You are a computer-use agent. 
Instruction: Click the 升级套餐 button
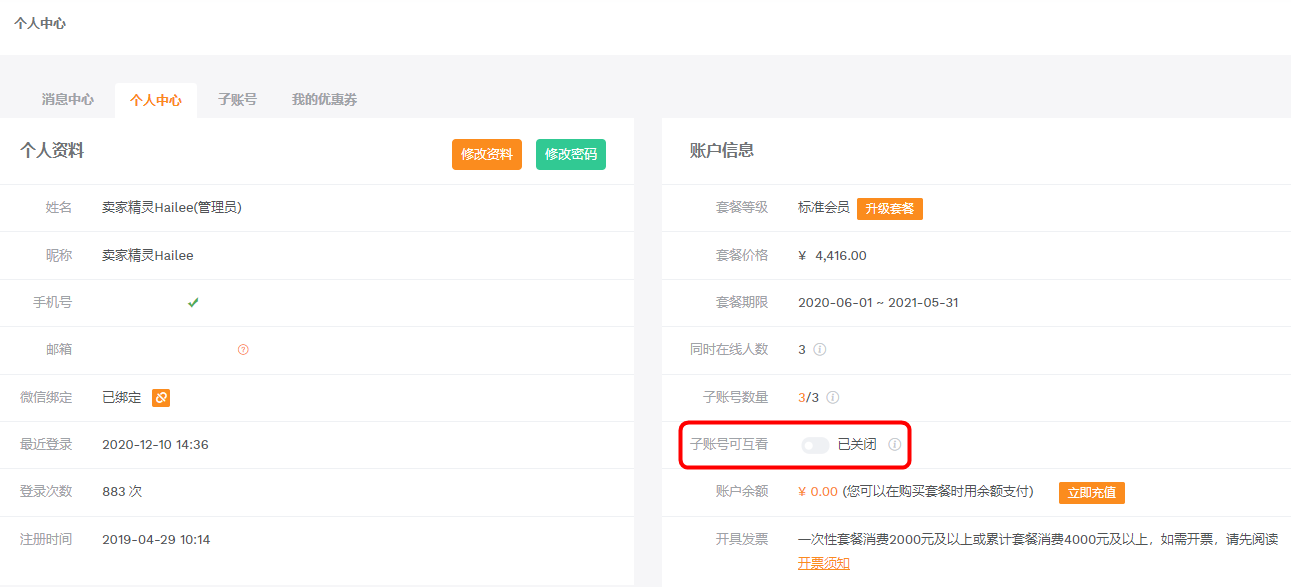point(890,208)
